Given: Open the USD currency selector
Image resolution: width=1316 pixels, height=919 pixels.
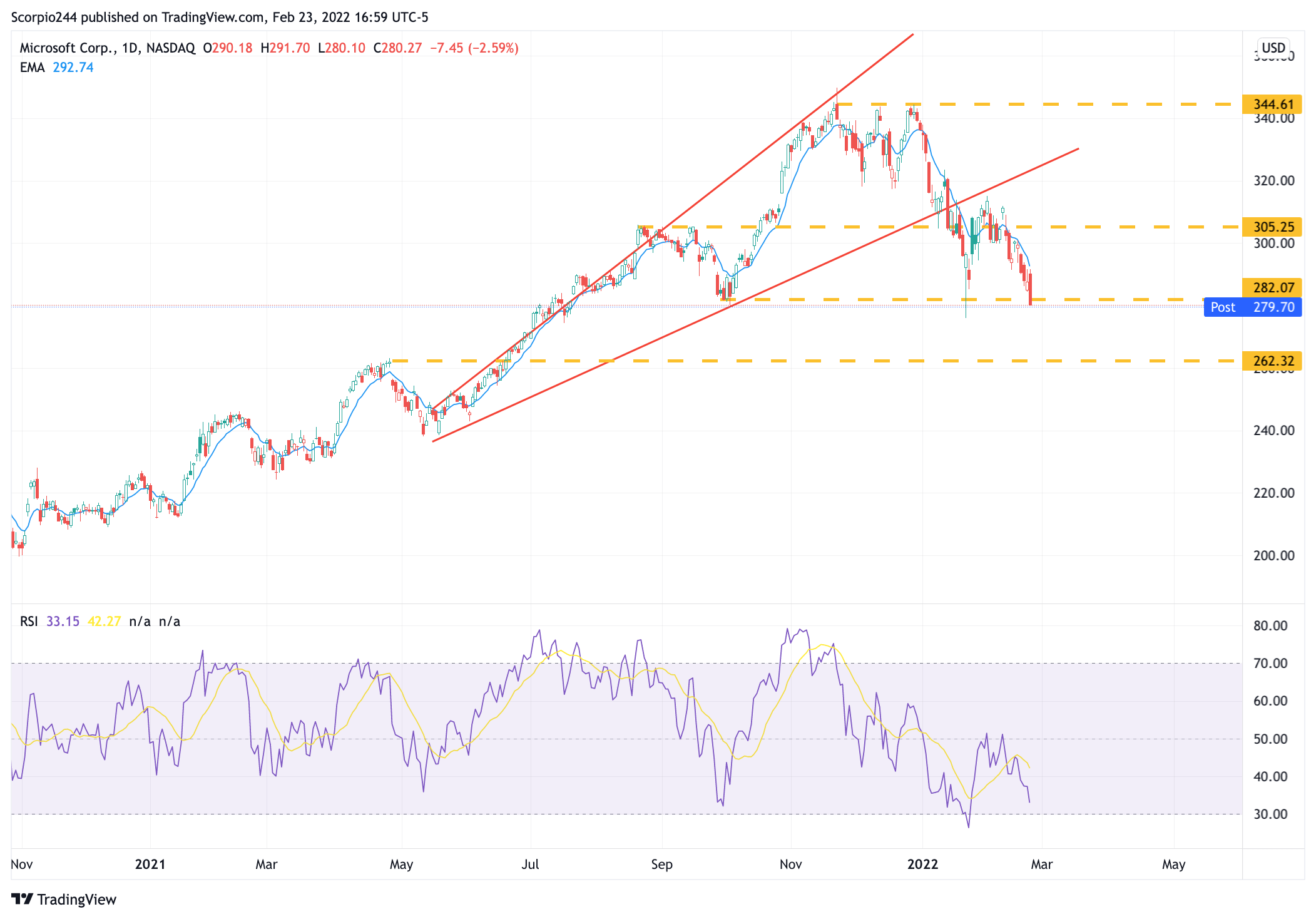Looking at the screenshot, I should [x=1273, y=48].
